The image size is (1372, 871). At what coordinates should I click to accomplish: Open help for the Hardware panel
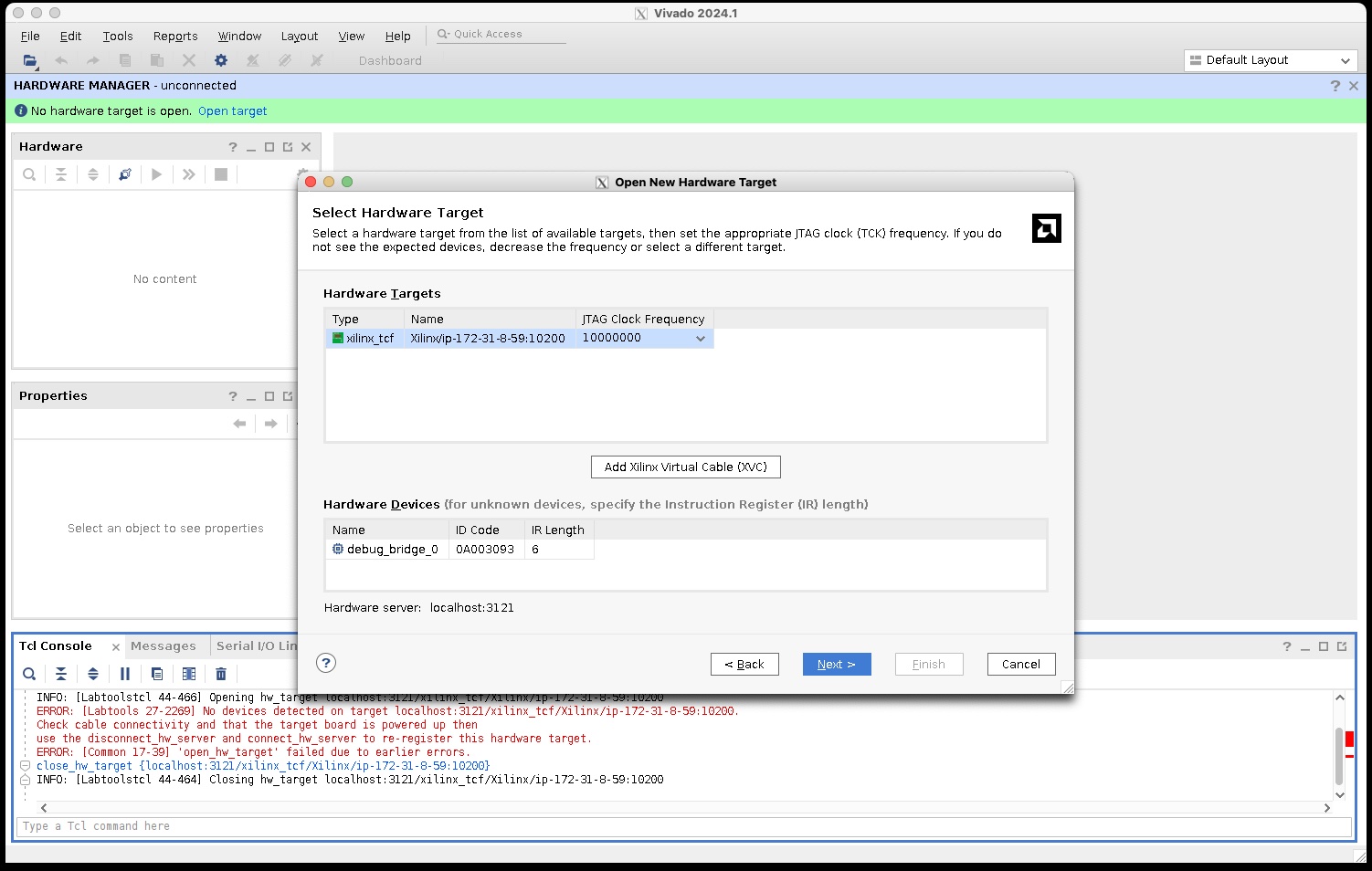(x=233, y=147)
